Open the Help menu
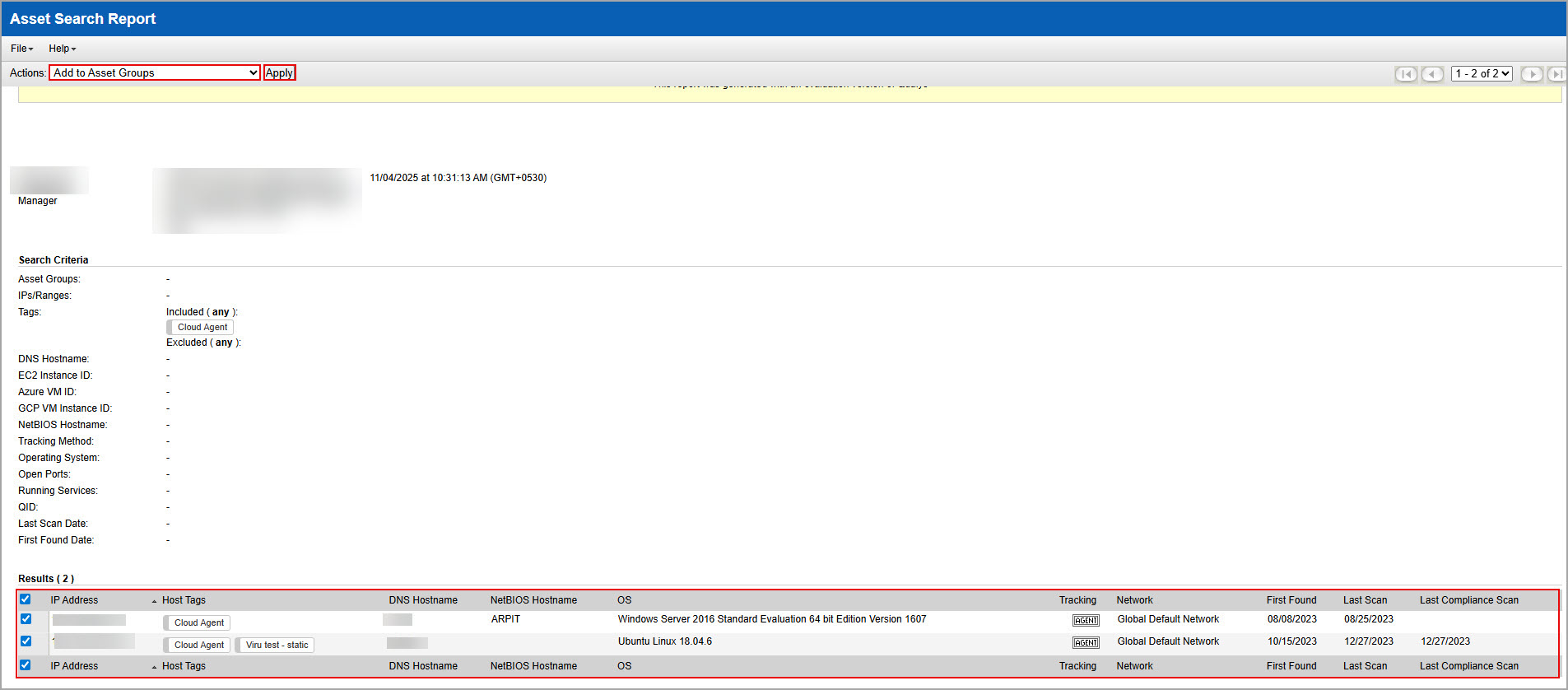 coord(62,49)
